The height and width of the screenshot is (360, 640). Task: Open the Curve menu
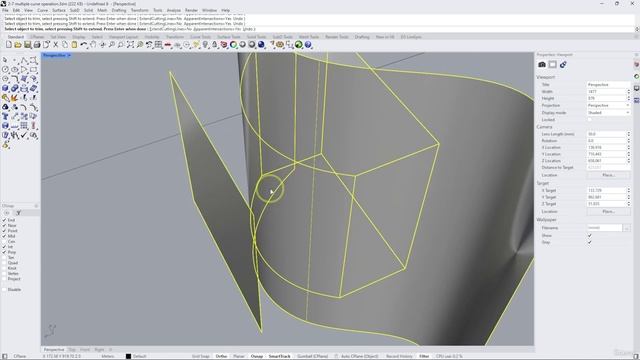[42, 10]
